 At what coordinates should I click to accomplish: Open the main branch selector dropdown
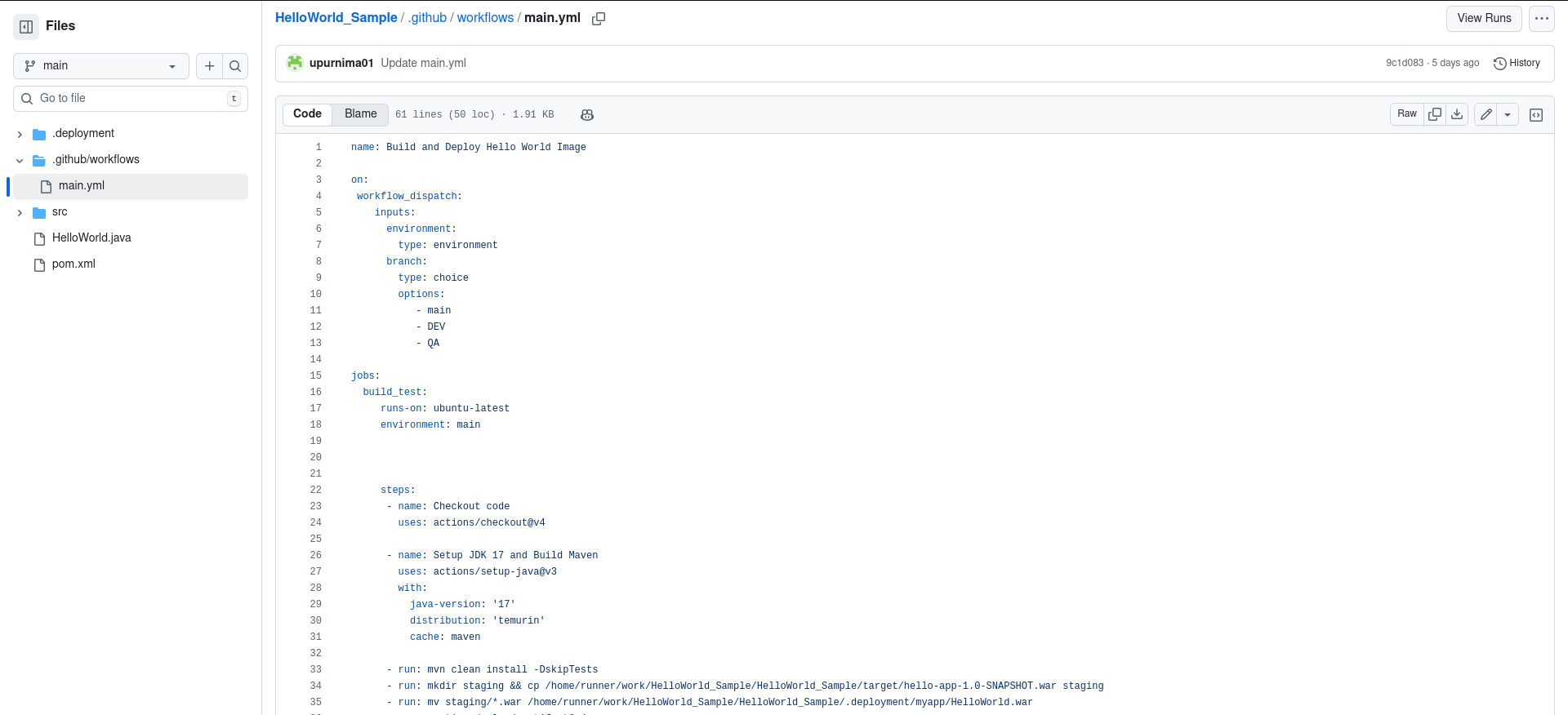[101, 66]
